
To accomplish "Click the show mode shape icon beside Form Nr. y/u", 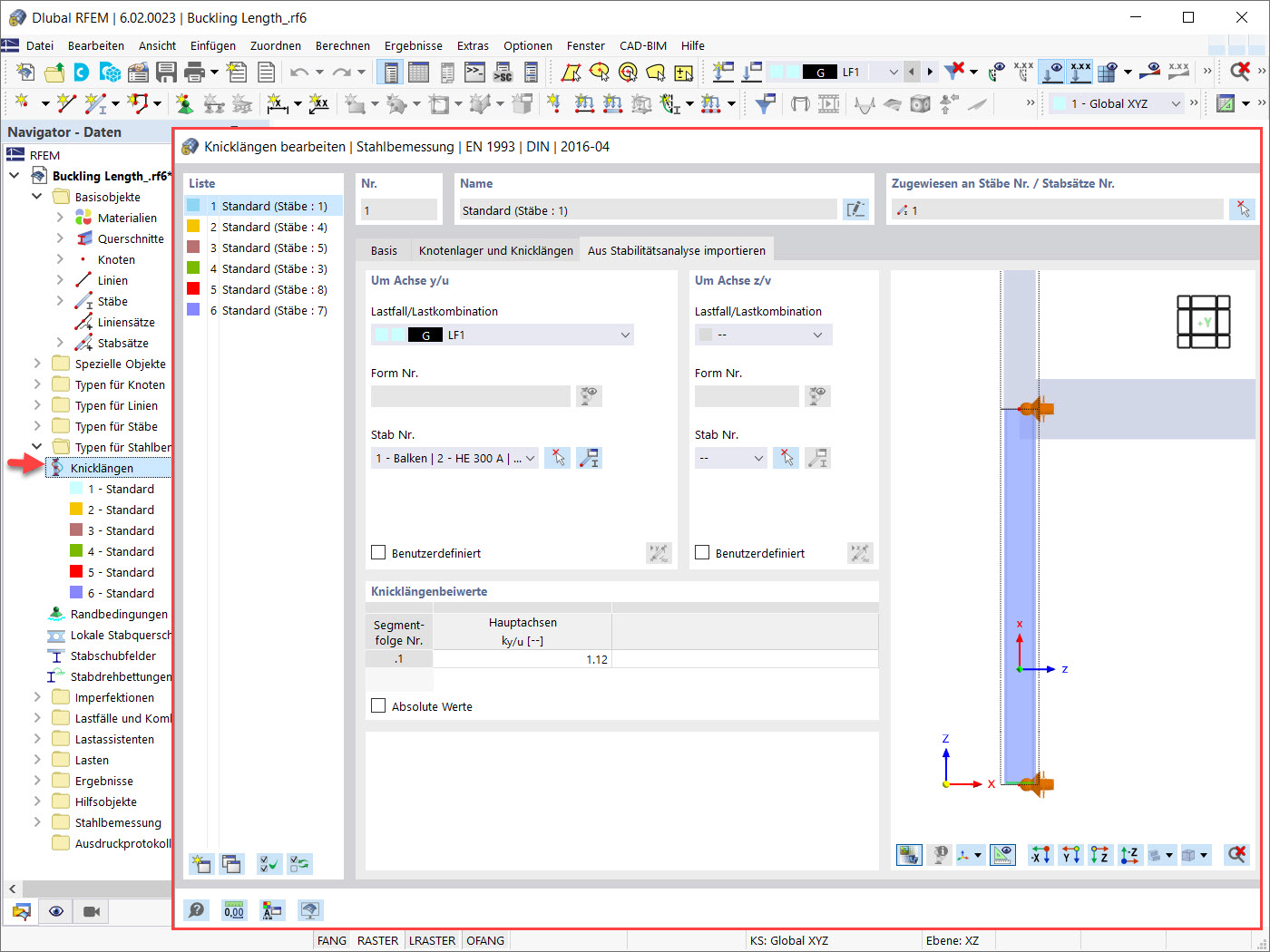I will [x=590, y=396].
